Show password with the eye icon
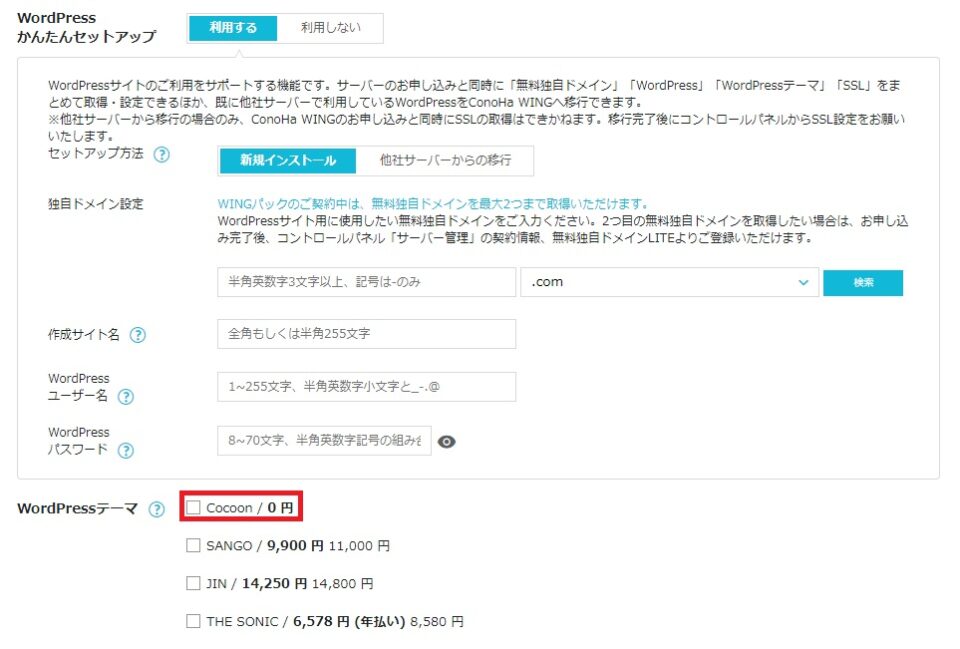Screen dimensions: 960x649 coord(446,441)
